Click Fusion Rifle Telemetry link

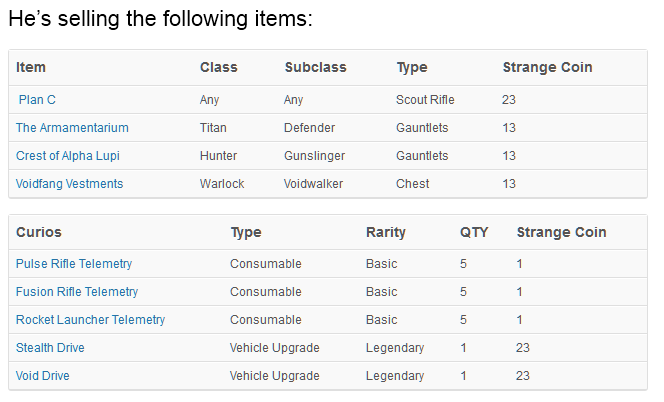coord(77,292)
